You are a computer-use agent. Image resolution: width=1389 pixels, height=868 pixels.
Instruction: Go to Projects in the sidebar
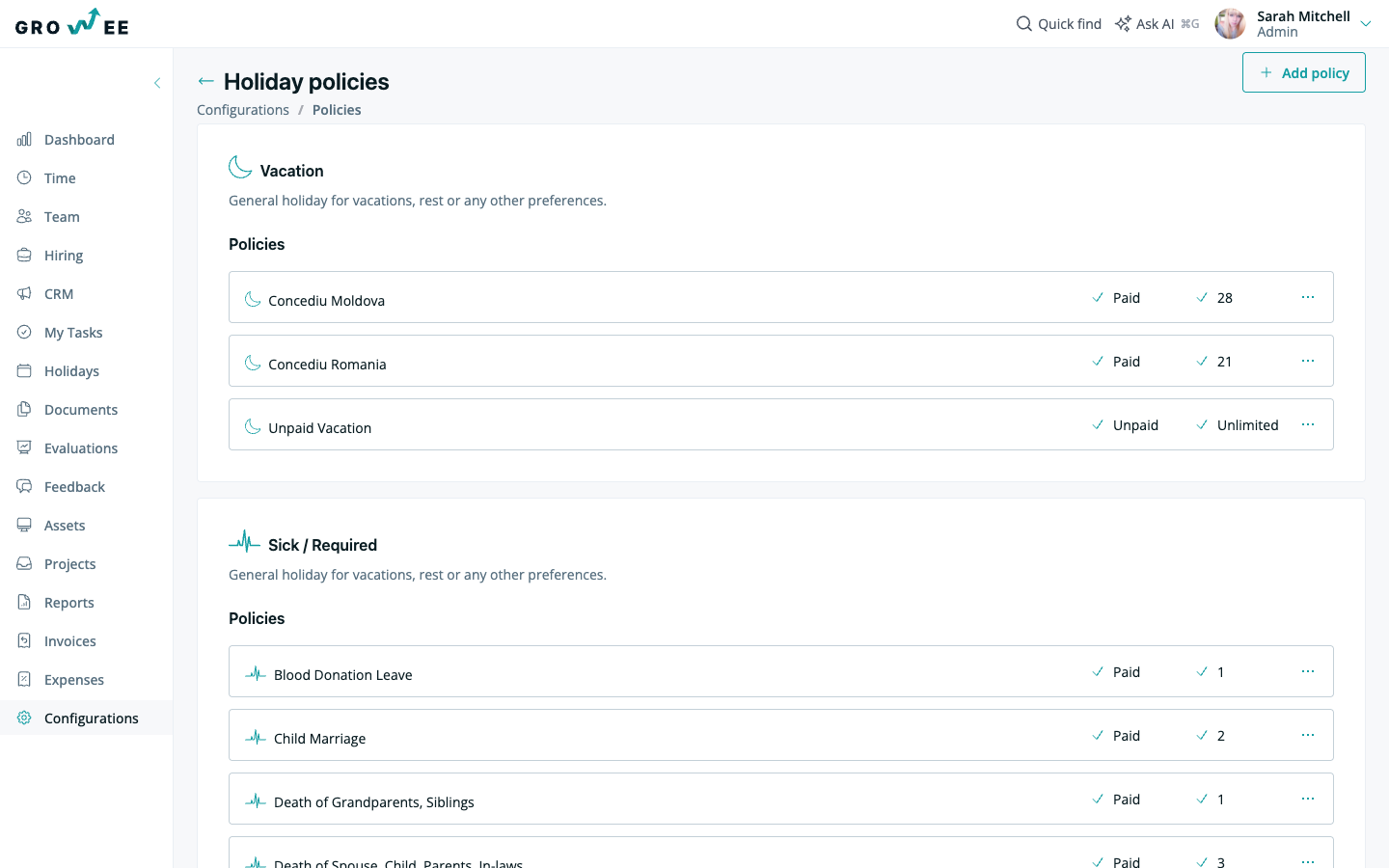click(x=70, y=564)
